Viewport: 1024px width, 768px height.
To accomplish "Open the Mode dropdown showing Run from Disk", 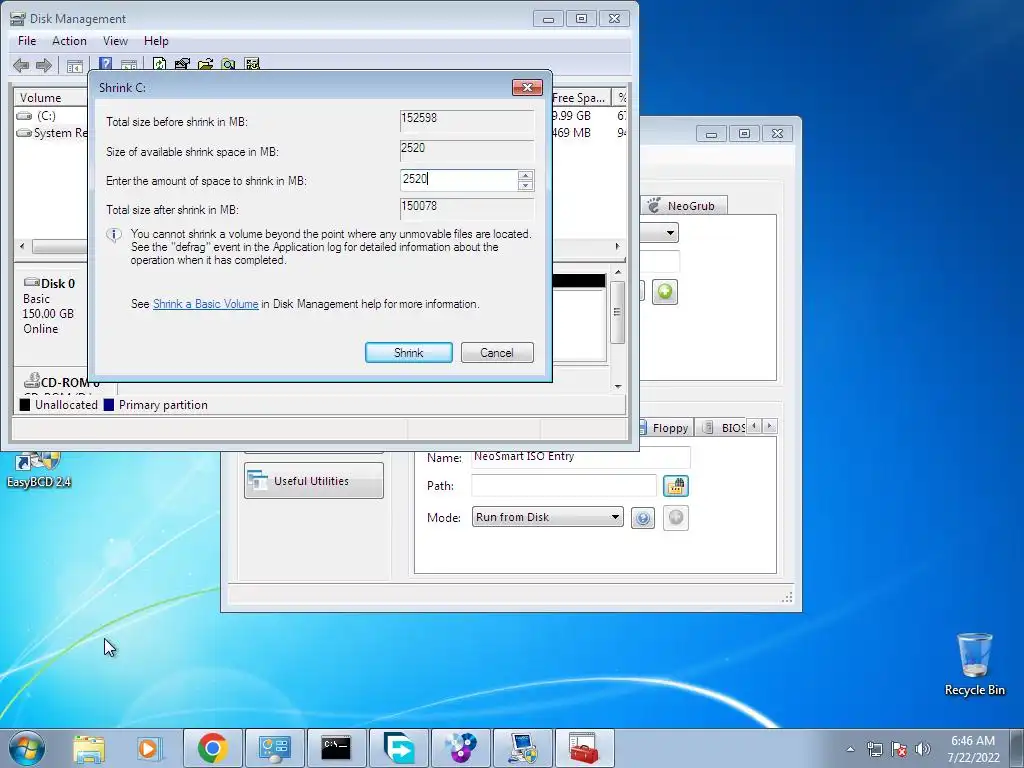I will [547, 517].
